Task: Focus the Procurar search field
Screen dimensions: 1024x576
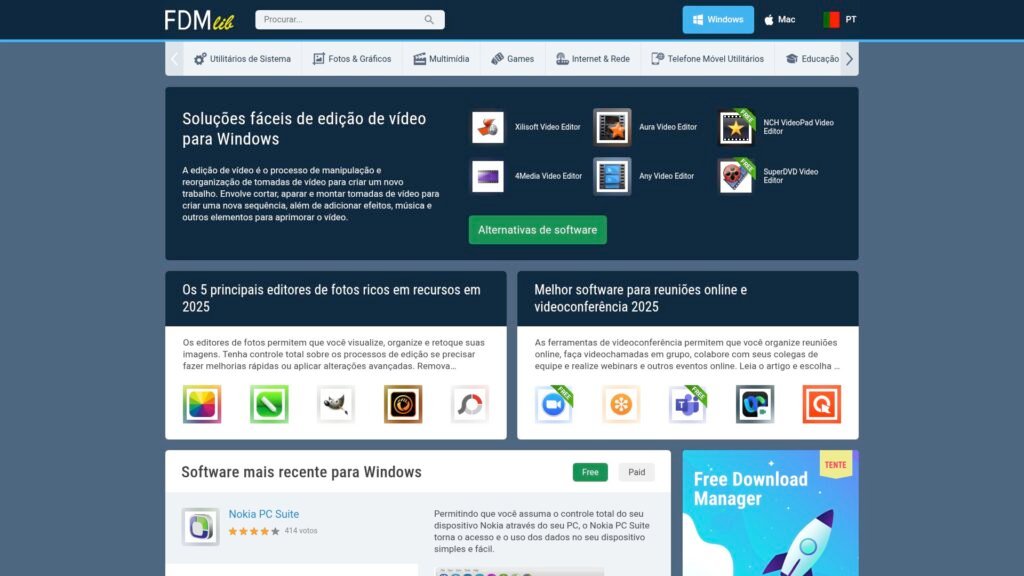Action: pos(349,20)
